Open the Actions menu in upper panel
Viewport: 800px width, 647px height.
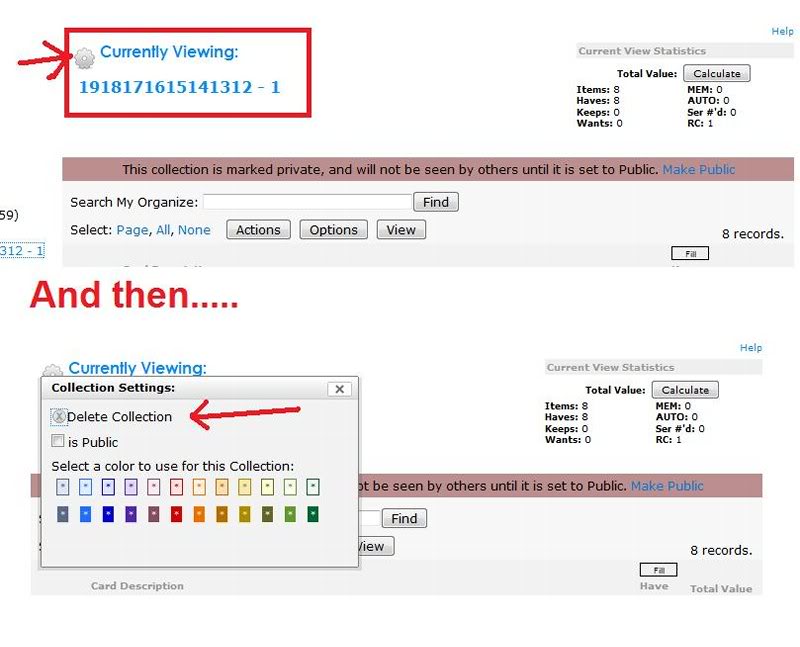coord(258,230)
